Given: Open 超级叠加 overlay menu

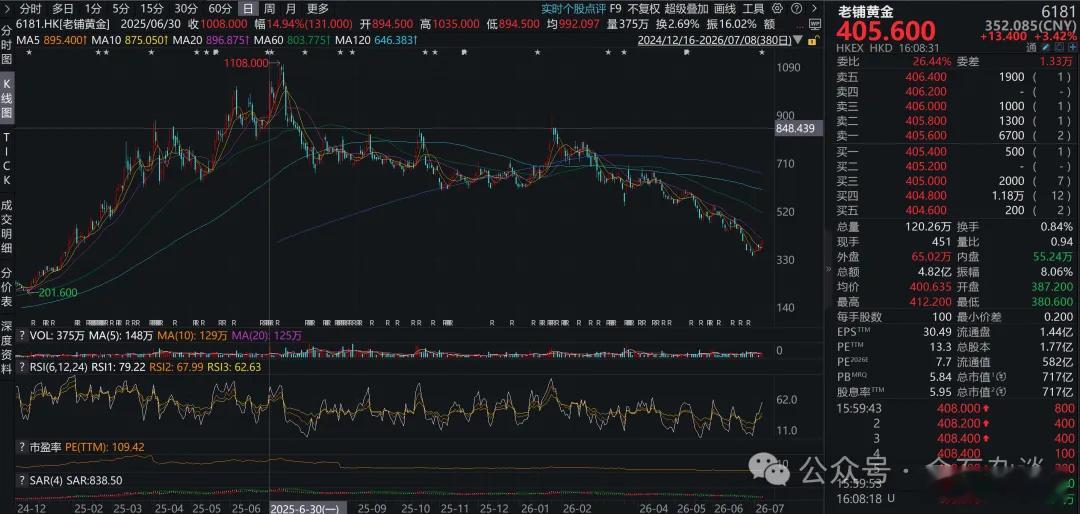Looking at the screenshot, I should [x=687, y=8].
